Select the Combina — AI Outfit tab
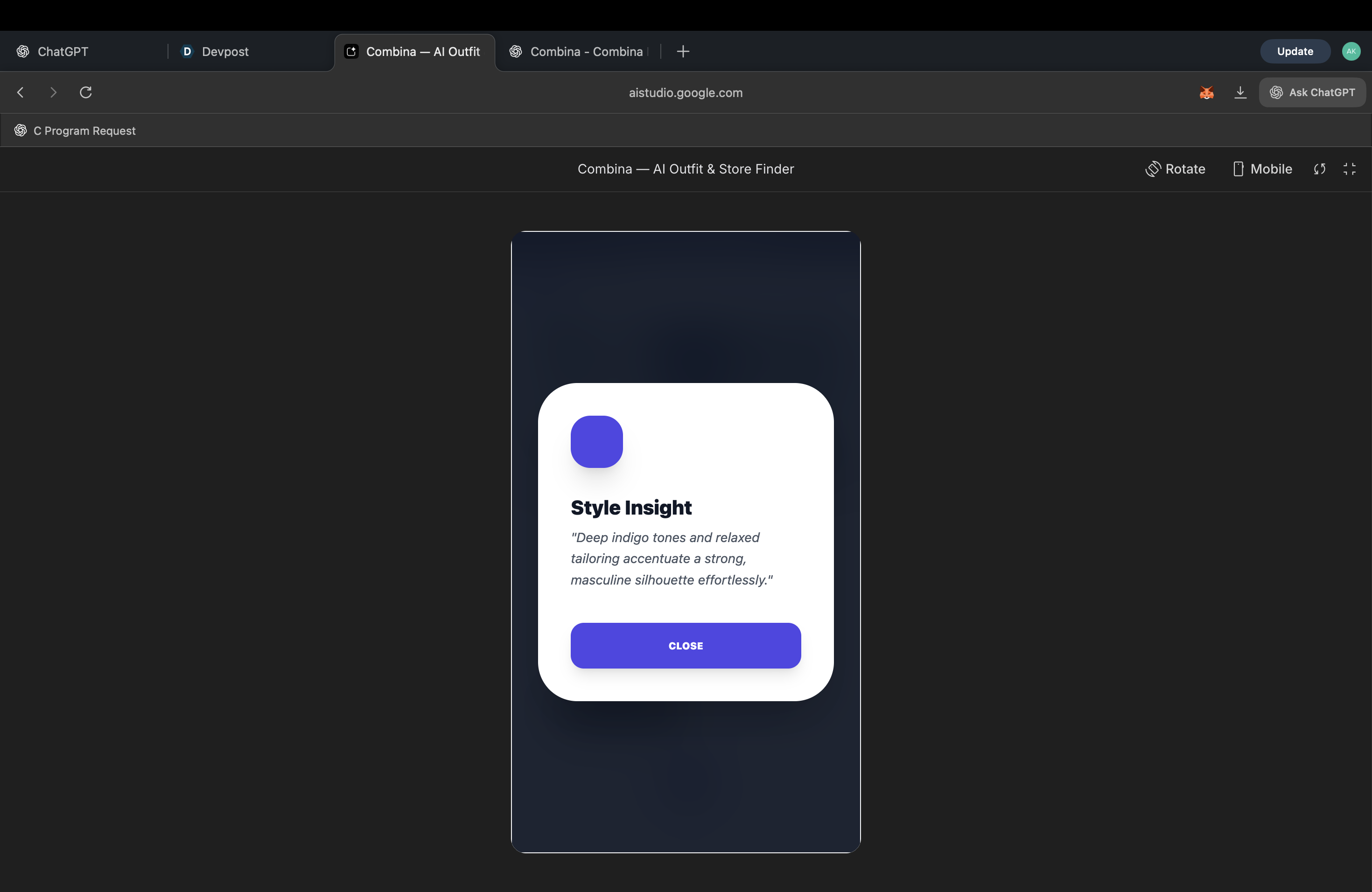Viewport: 1372px width, 892px height. pos(422,51)
